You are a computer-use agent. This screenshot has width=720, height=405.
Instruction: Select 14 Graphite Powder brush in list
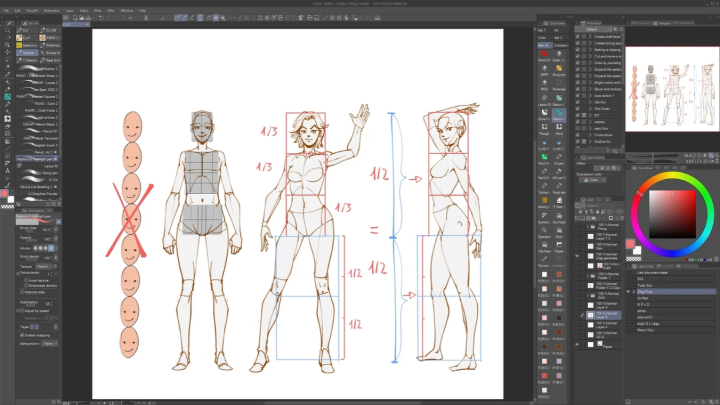38,194
